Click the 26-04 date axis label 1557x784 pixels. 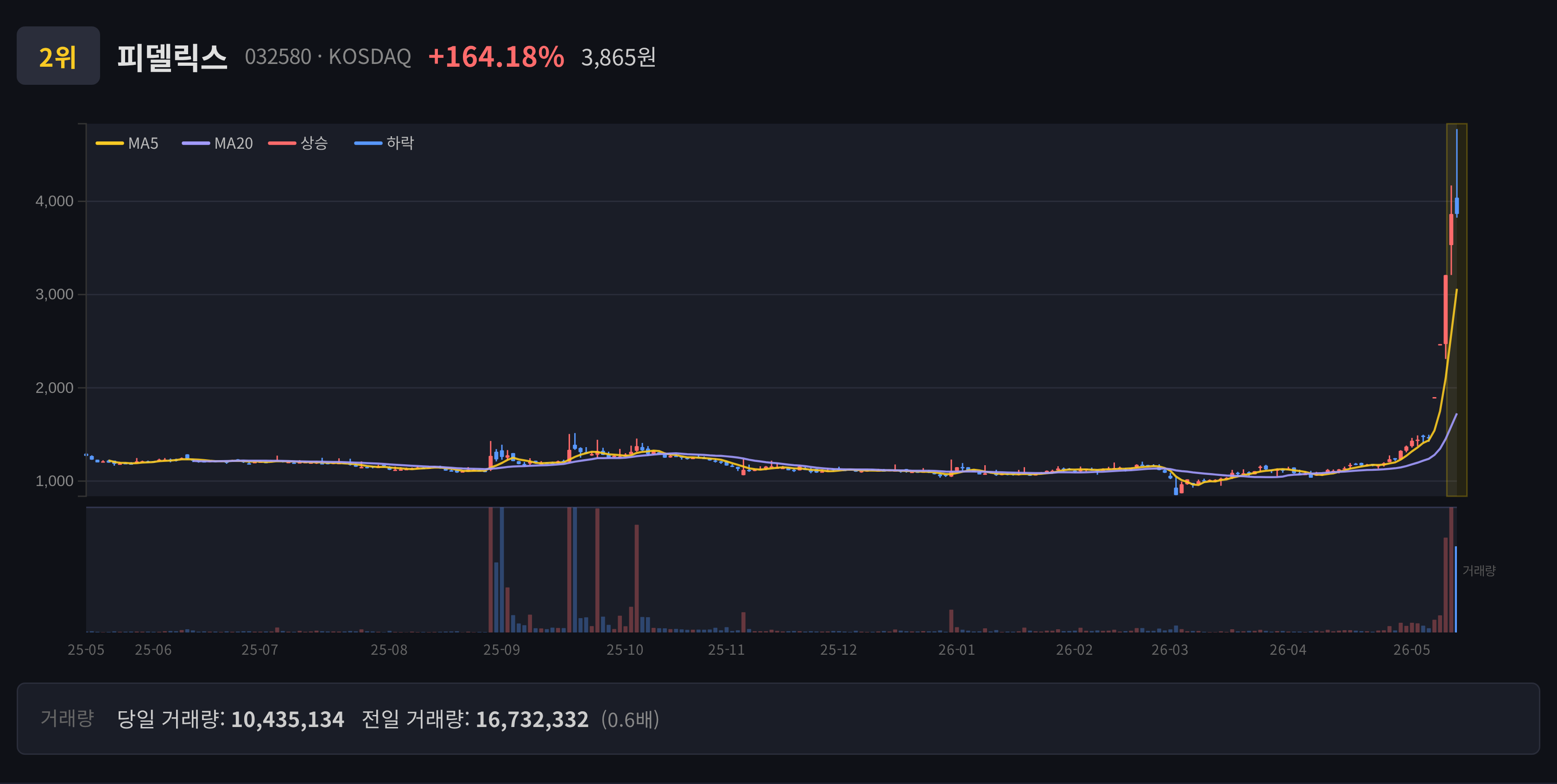point(1287,650)
